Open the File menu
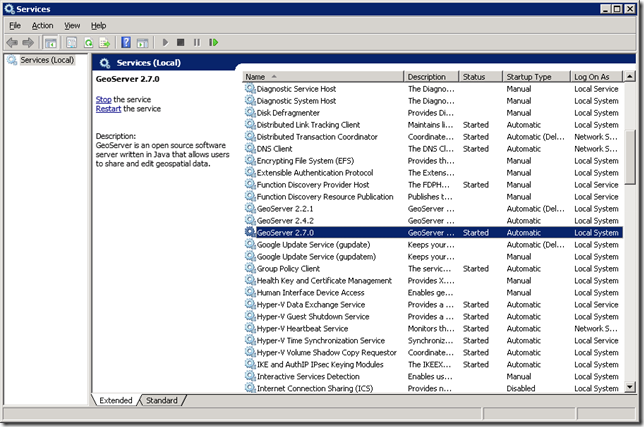This screenshot has width=644, height=427. point(15,25)
